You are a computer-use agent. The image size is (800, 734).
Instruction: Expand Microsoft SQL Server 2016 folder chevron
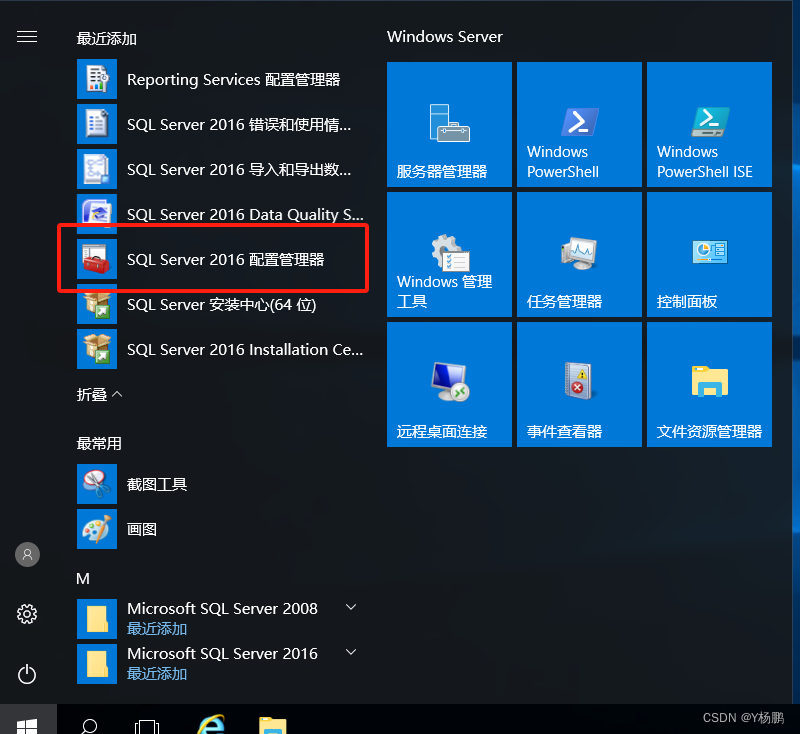pyautogui.click(x=351, y=652)
